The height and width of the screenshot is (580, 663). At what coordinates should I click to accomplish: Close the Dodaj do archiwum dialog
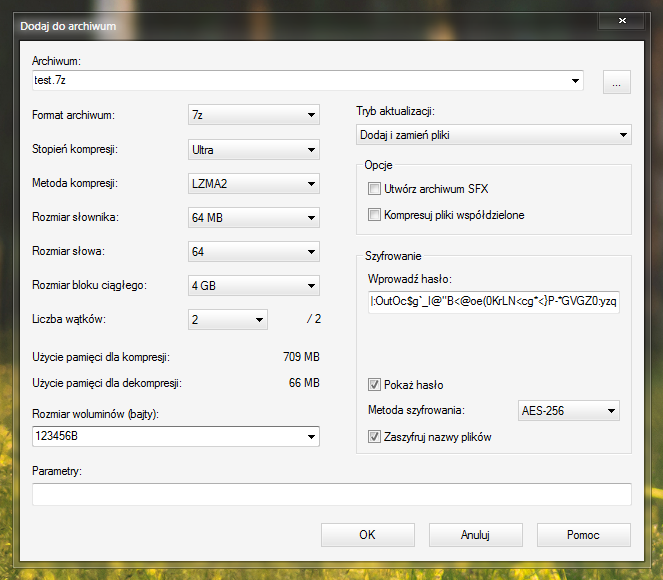coord(622,20)
